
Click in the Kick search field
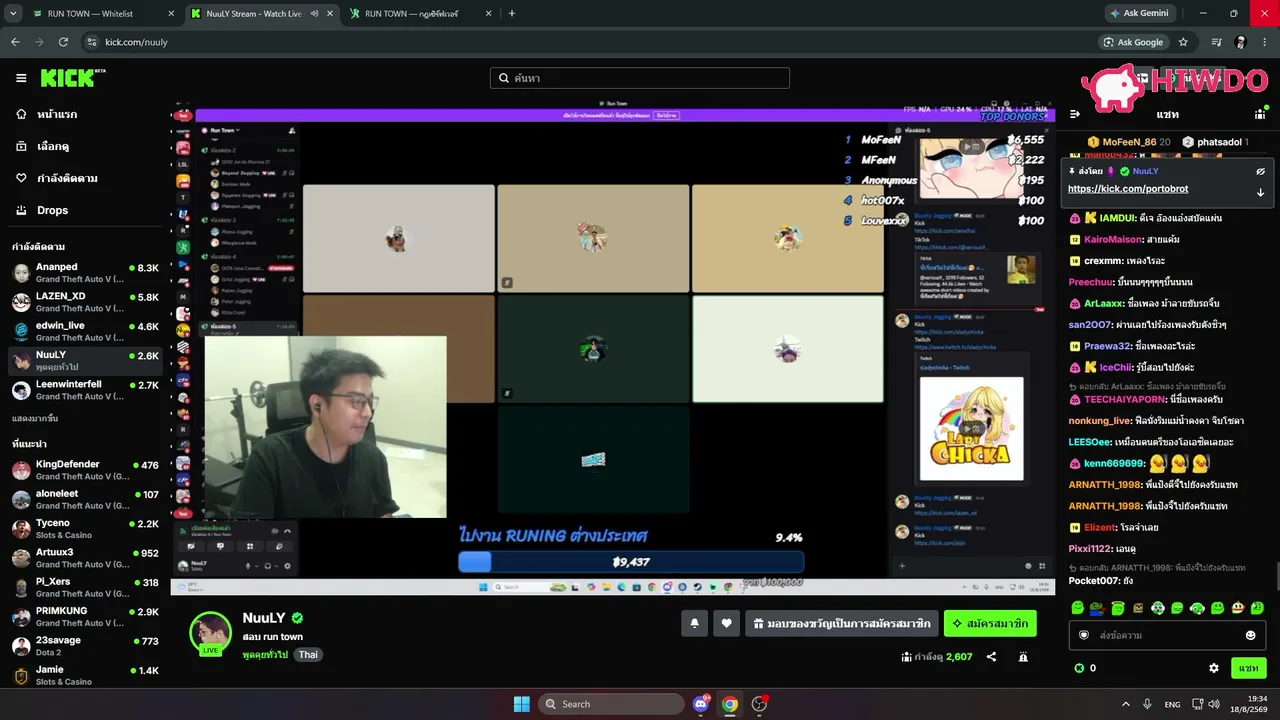pos(640,78)
